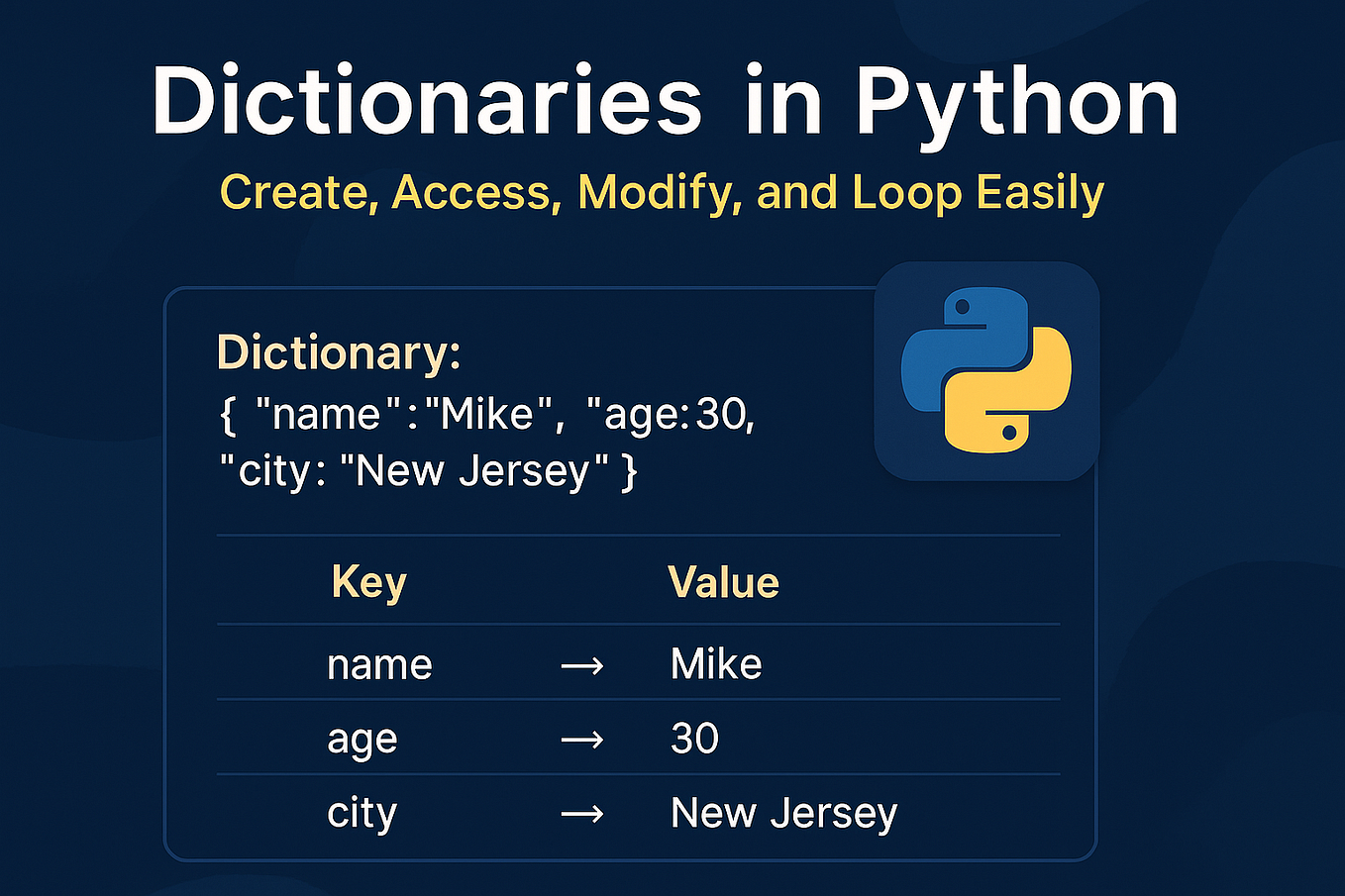Select the name row in the table

pyautogui.click(x=634, y=664)
